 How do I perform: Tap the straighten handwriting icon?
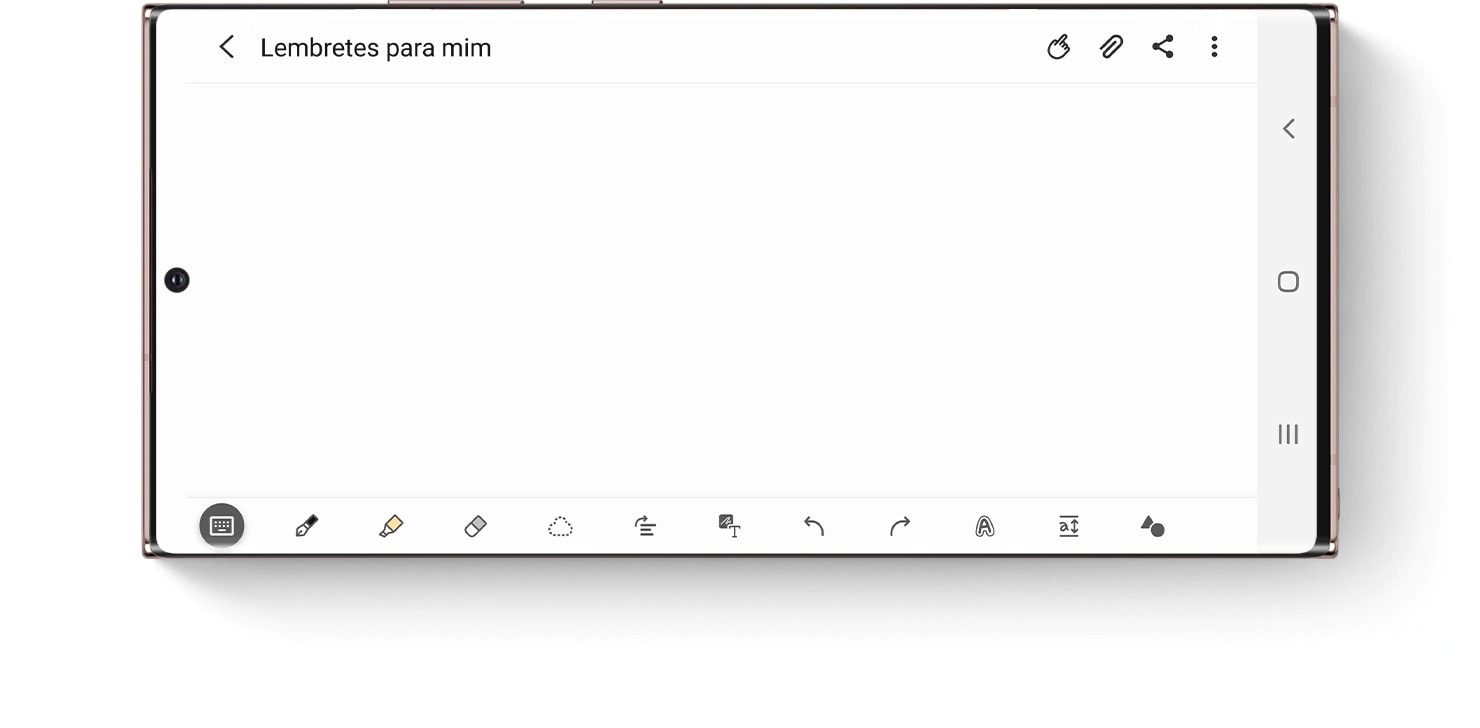tap(645, 526)
